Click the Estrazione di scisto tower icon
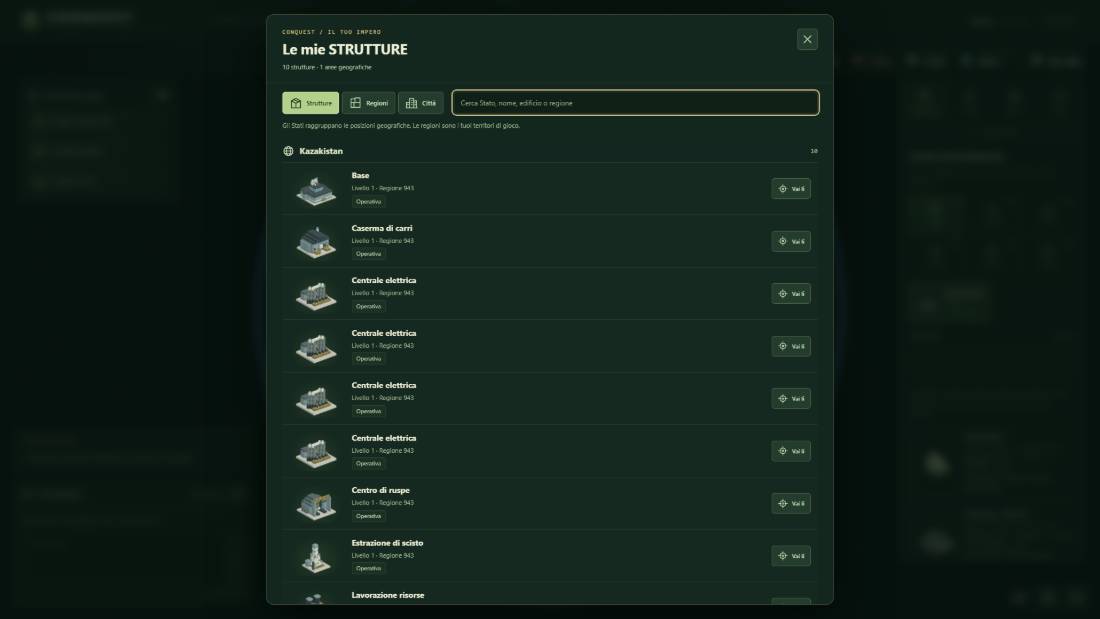 pyautogui.click(x=316, y=557)
